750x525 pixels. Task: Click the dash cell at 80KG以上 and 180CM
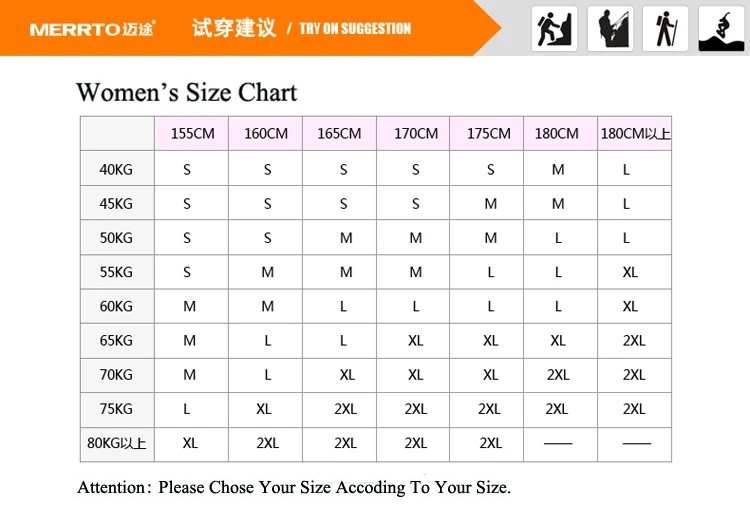point(558,444)
